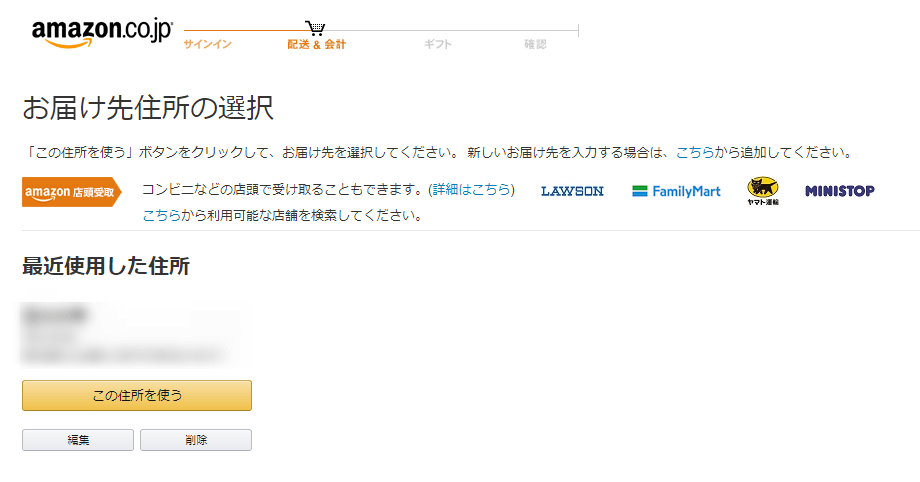
Task: Click the 編集 button
Action: pyautogui.click(x=78, y=440)
